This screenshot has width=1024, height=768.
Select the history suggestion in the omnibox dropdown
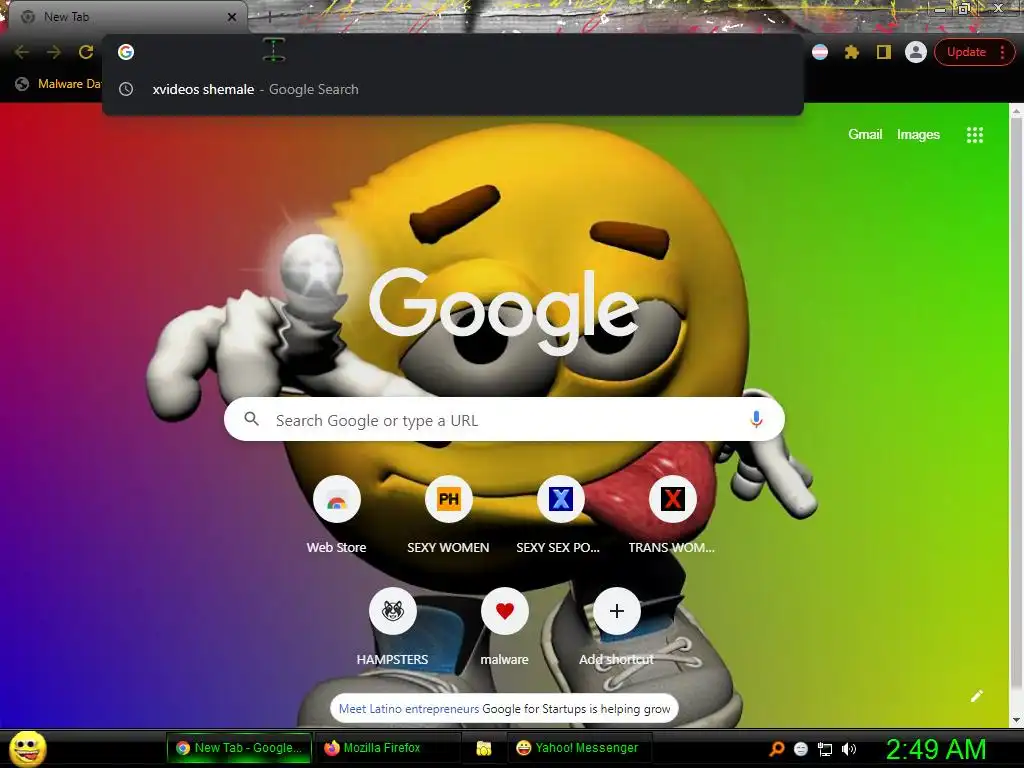click(x=453, y=89)
